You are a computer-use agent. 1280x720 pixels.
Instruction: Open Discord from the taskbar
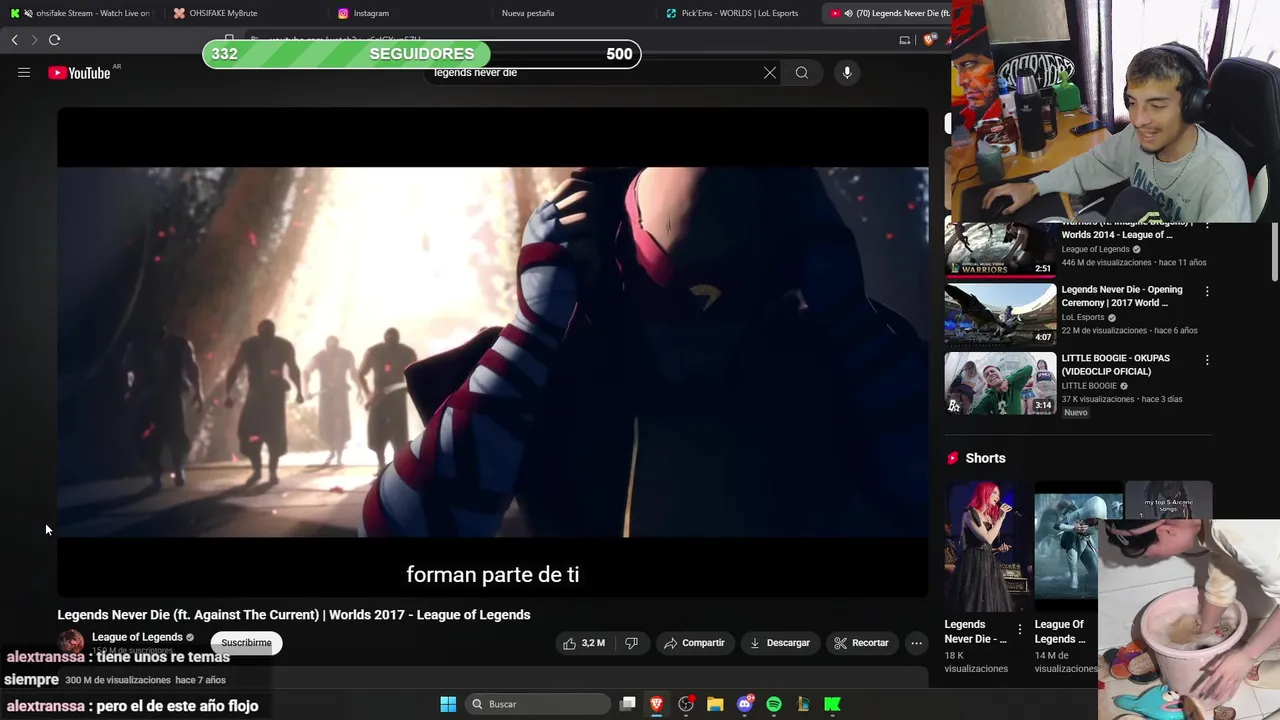click(744, 704)
